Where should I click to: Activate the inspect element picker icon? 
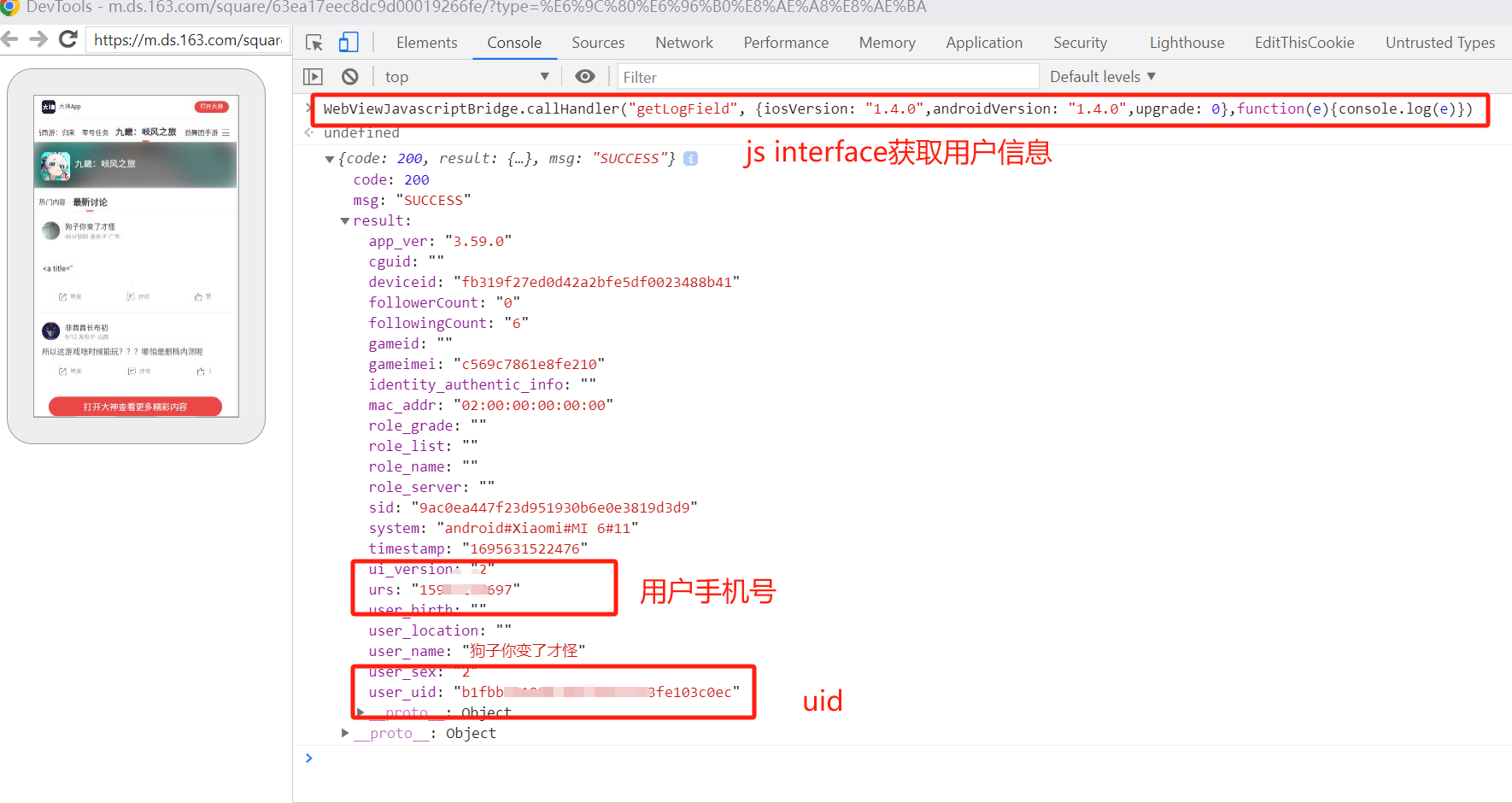314,43
